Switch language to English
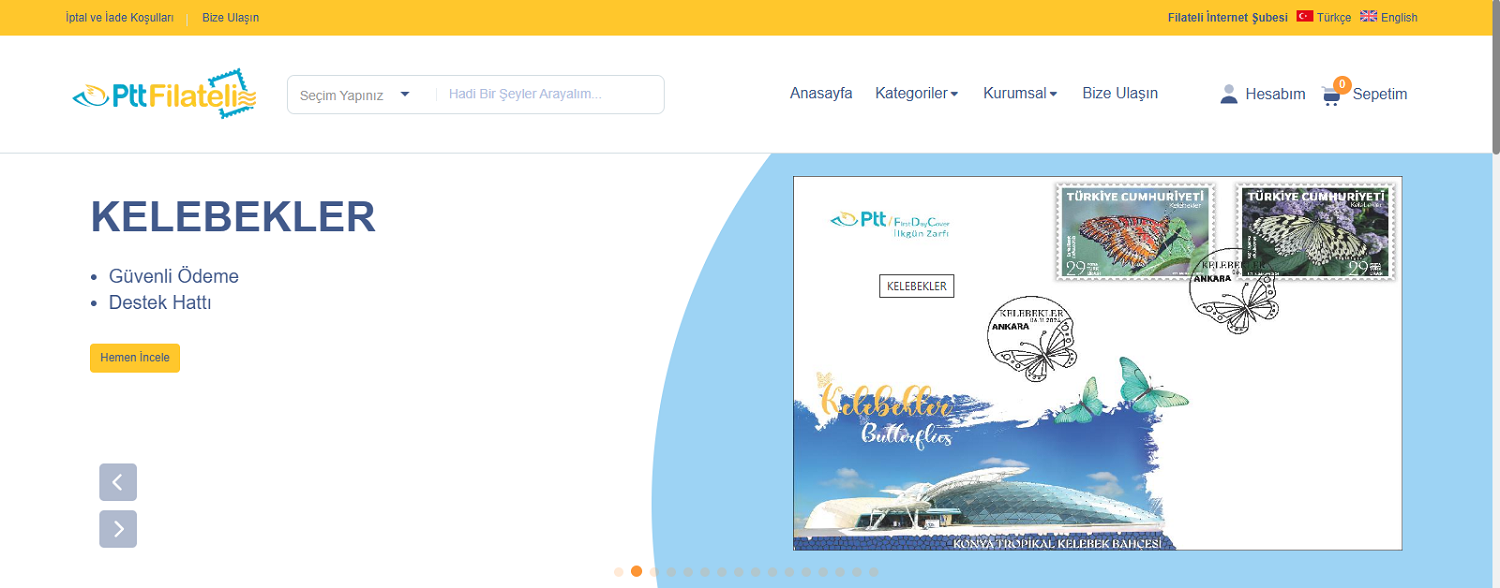 click(1399, 18)
